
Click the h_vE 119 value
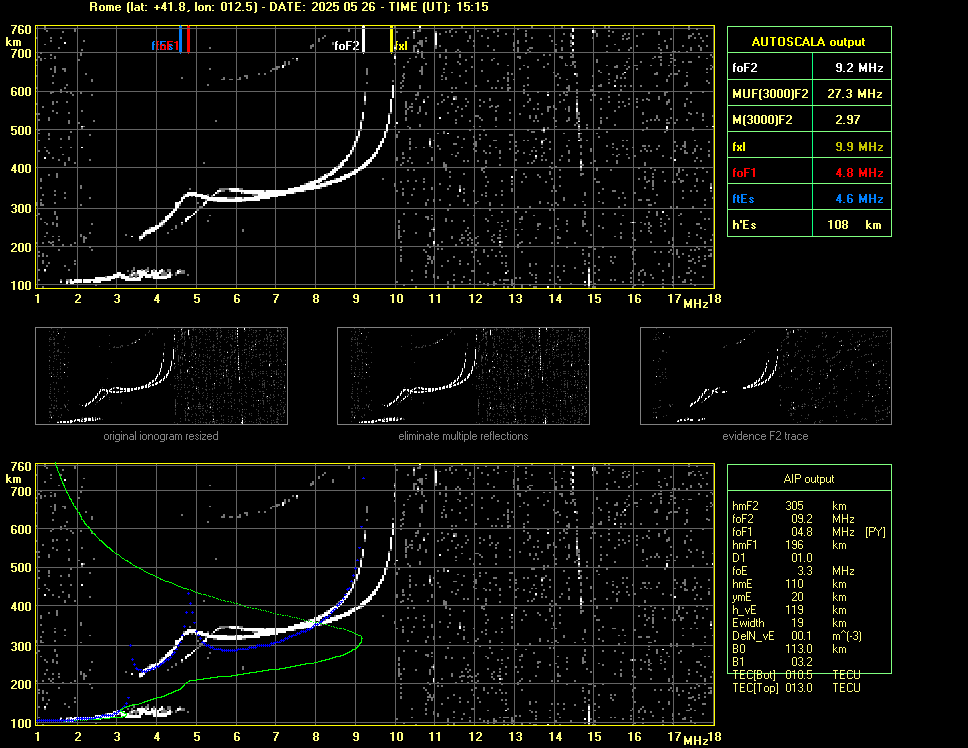795,610
